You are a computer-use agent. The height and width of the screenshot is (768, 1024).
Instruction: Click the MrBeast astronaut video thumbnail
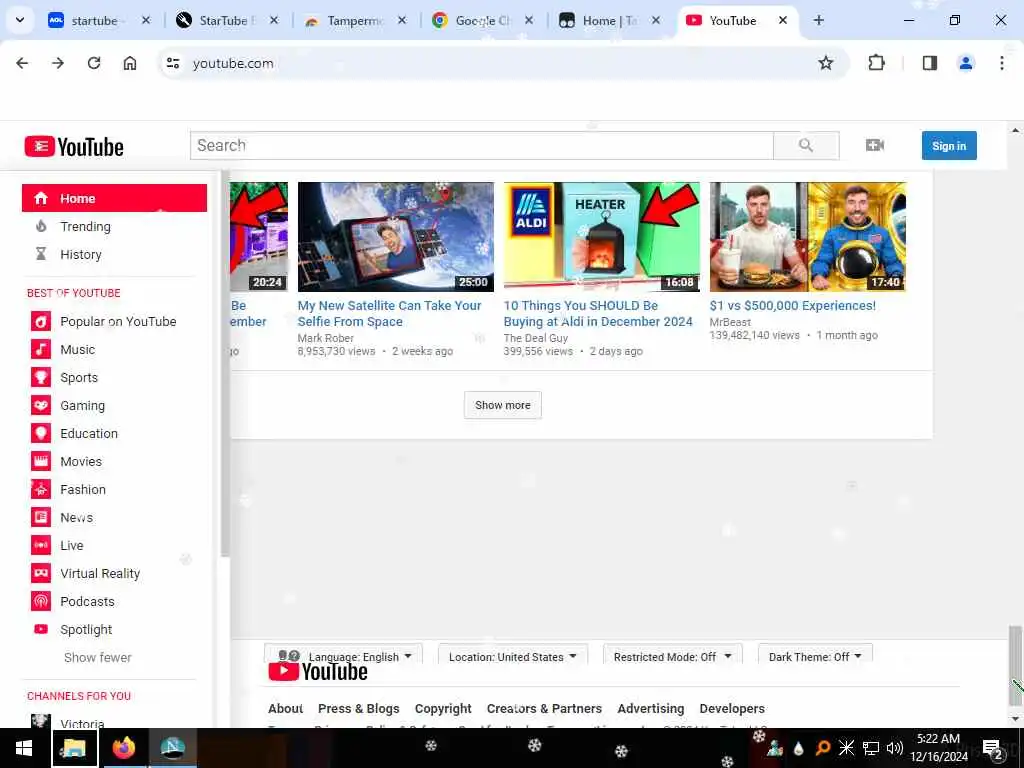point(808,237)
